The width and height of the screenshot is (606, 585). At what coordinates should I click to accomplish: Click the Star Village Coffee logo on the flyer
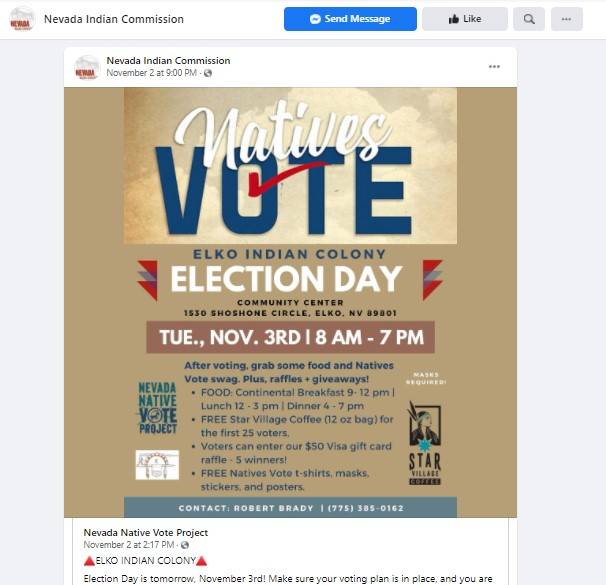pos(424,445)
